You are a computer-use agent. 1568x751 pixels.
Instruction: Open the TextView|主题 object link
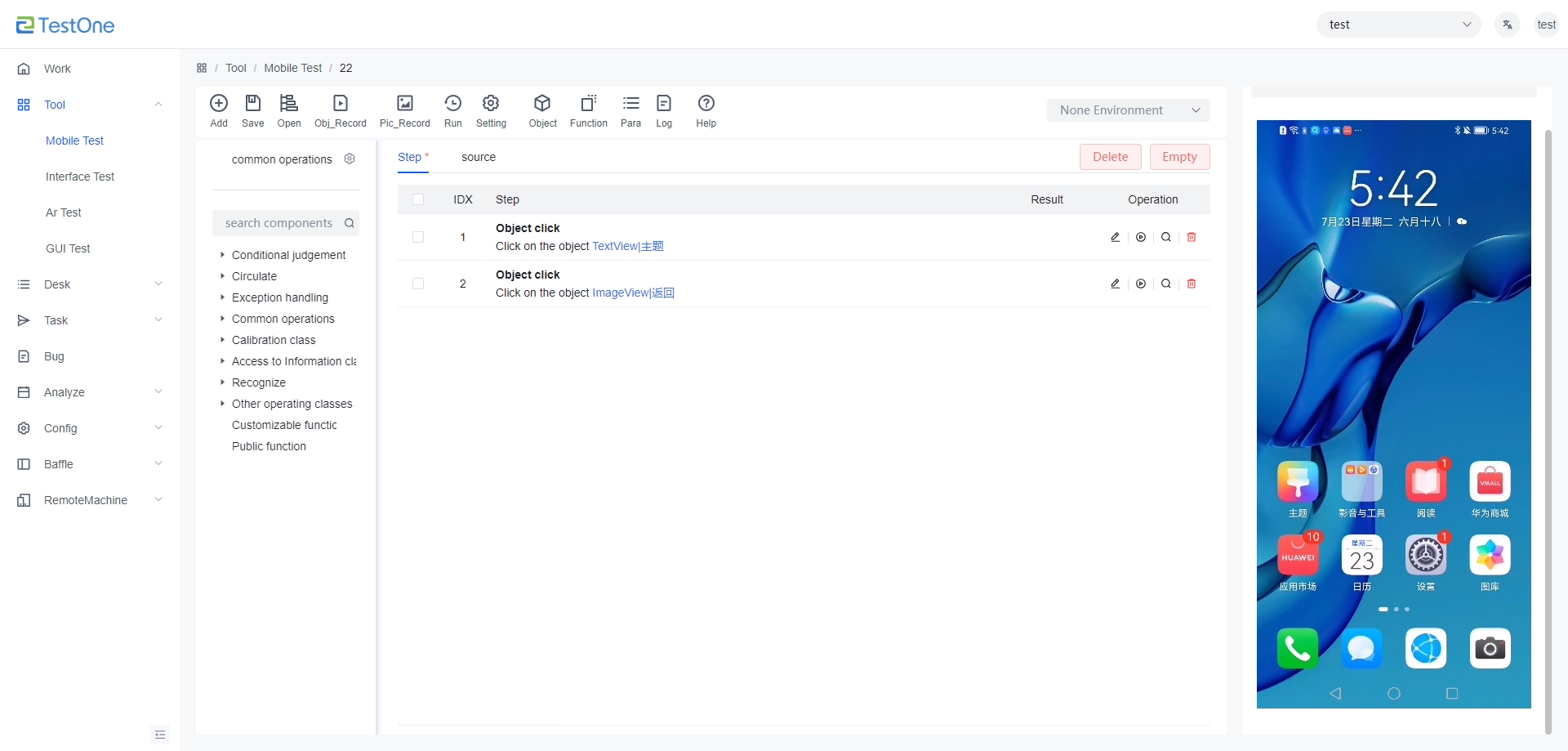click(628, 246)
